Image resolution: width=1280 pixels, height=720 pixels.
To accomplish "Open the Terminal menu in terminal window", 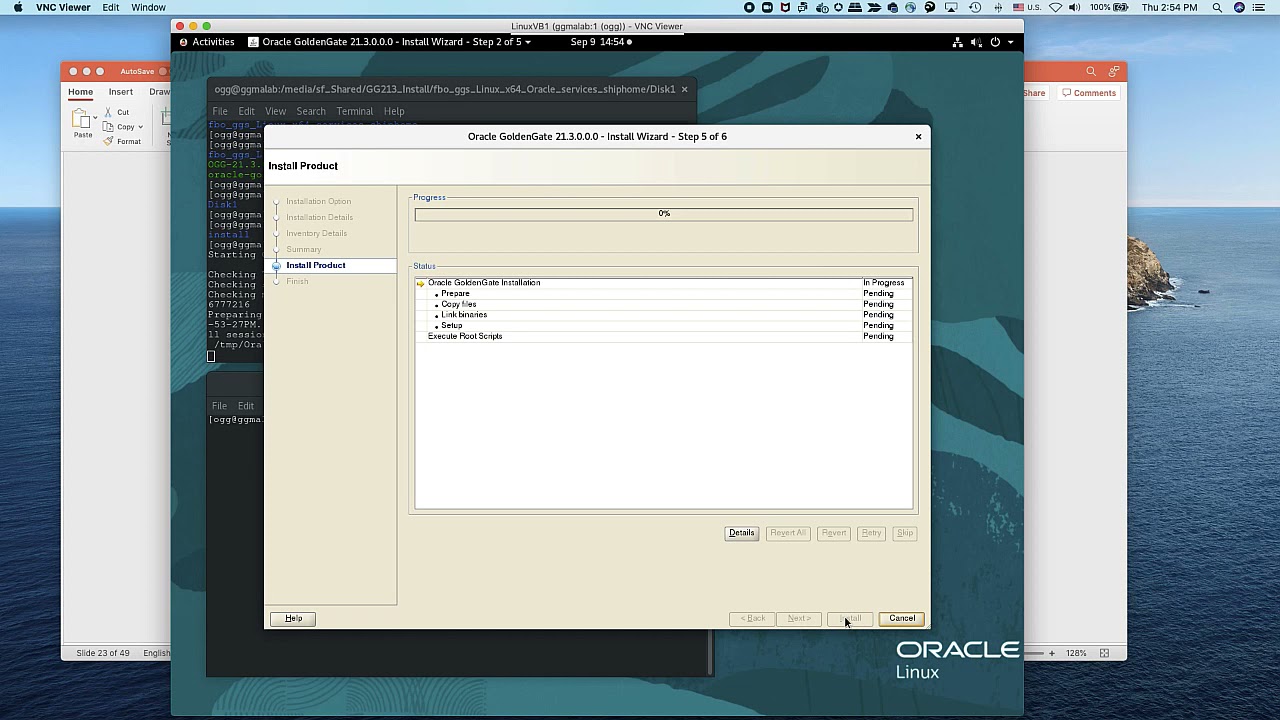I will point(354,111).
